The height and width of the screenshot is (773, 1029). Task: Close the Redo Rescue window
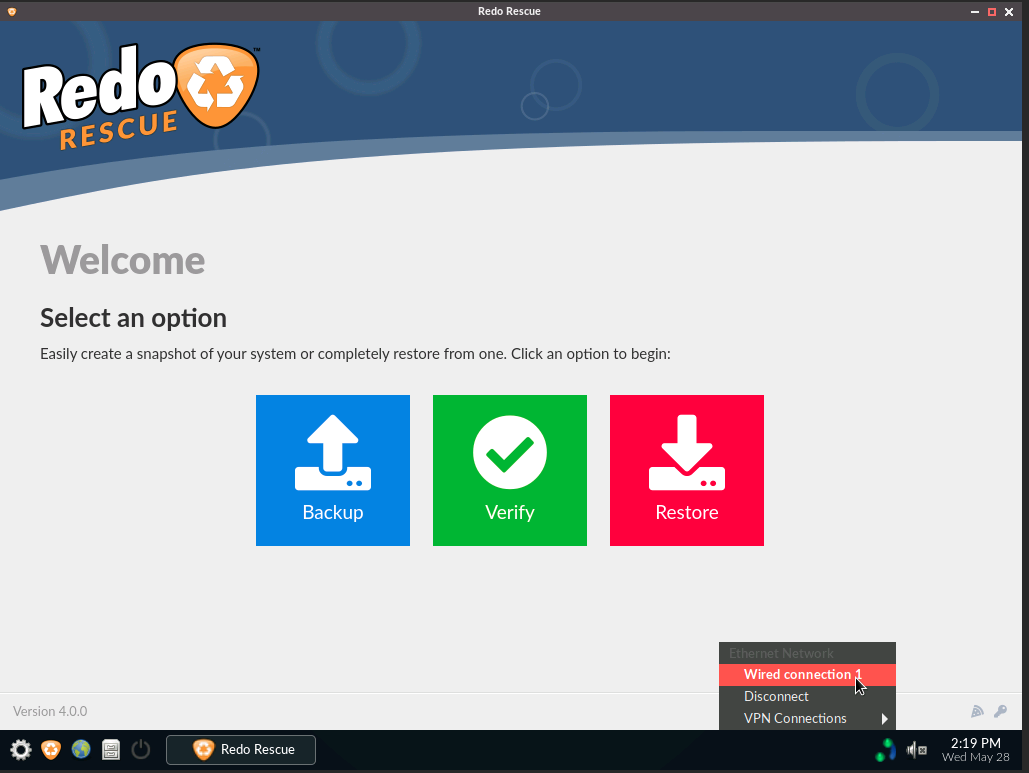pos(1009,12)
